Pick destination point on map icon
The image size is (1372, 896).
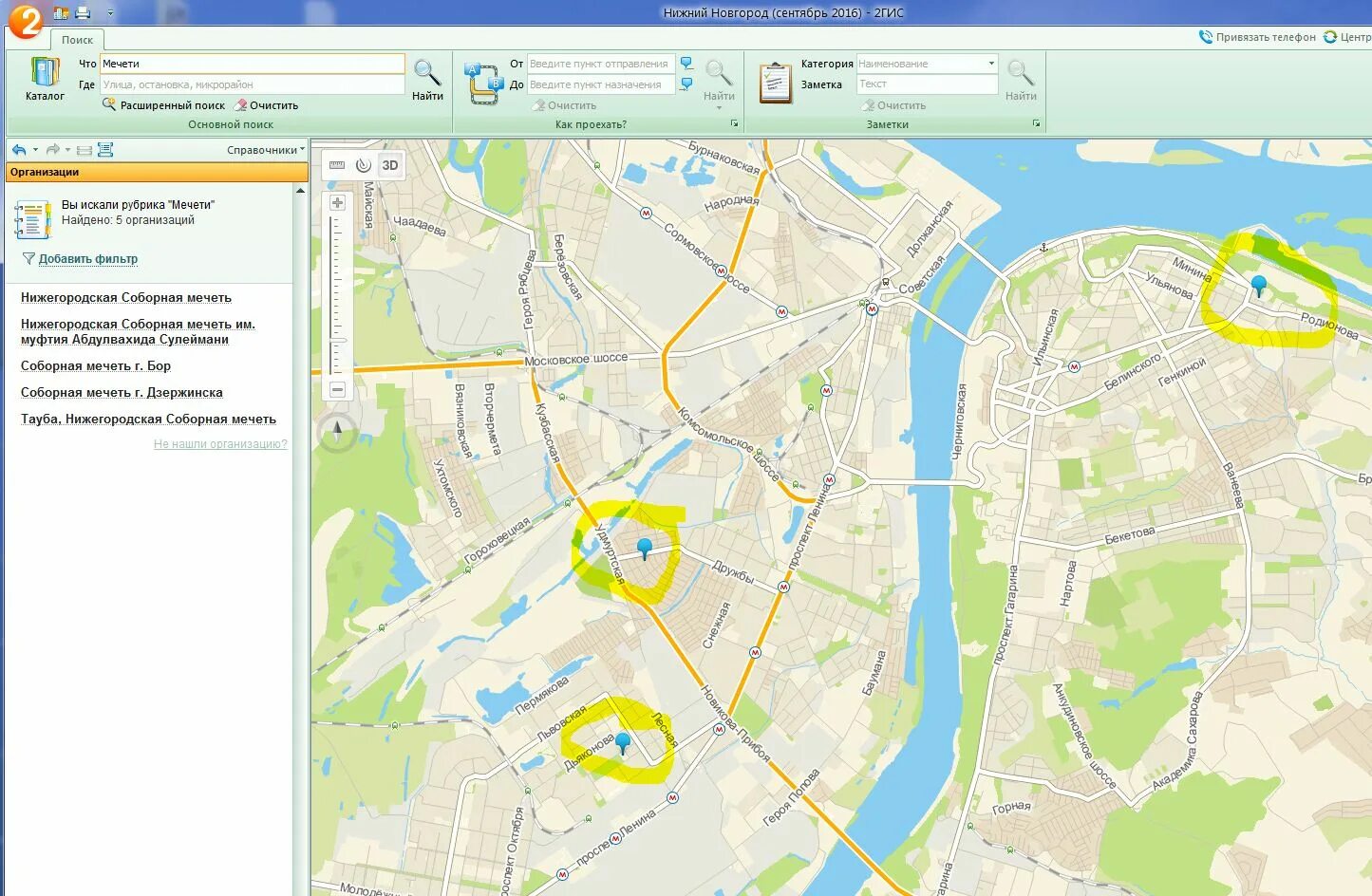[686, 84]
